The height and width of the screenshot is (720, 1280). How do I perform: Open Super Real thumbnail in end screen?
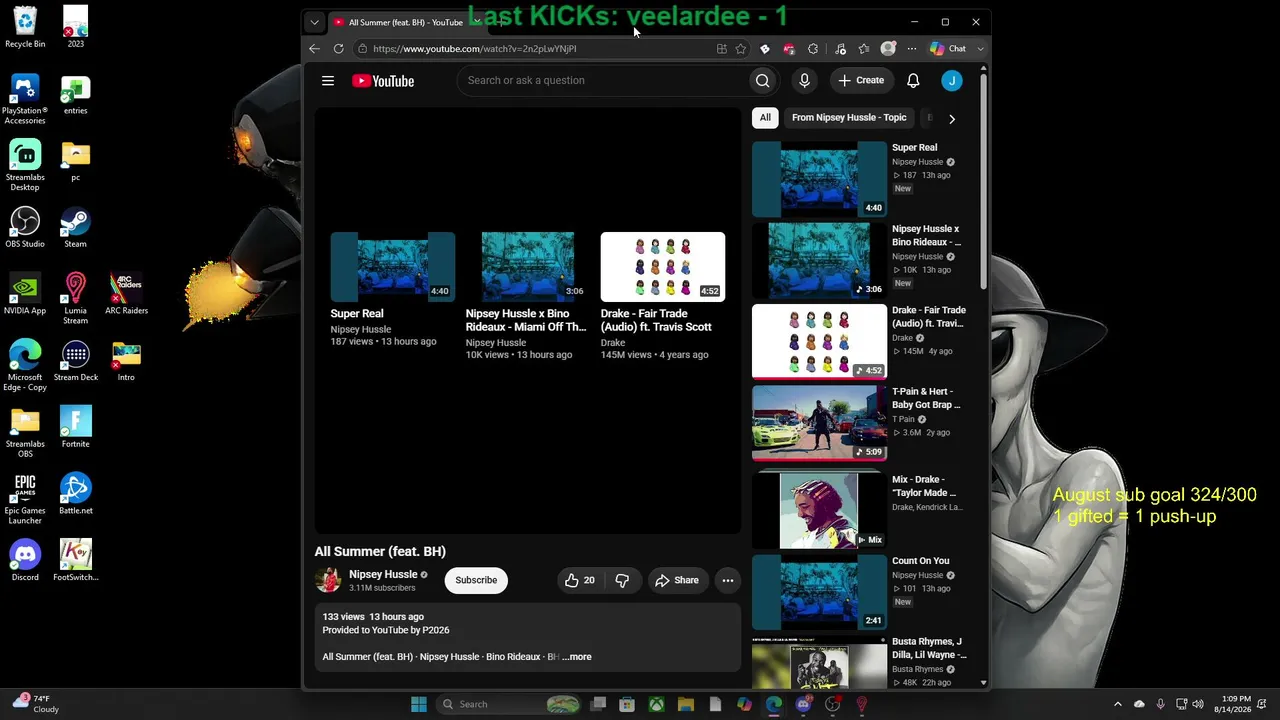[393, 267]
